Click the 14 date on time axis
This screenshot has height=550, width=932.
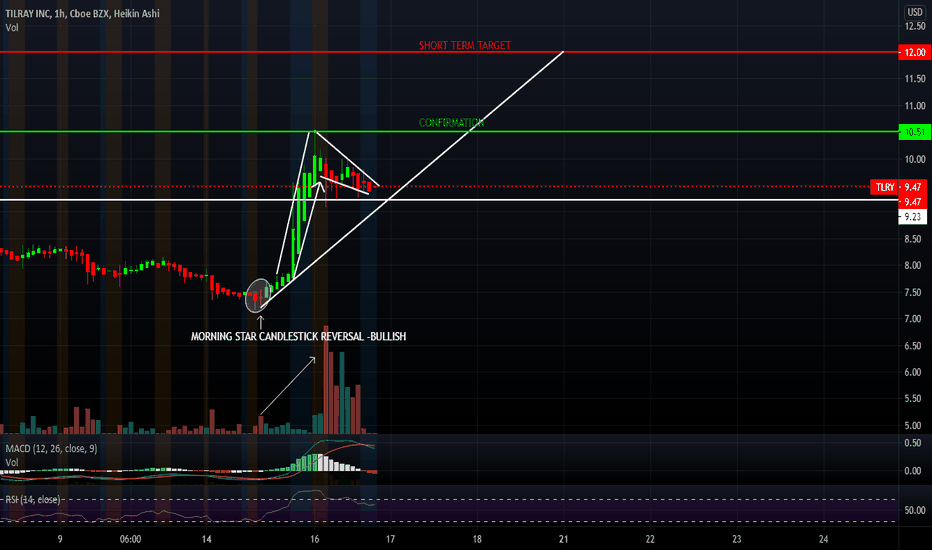click(206, 539)
